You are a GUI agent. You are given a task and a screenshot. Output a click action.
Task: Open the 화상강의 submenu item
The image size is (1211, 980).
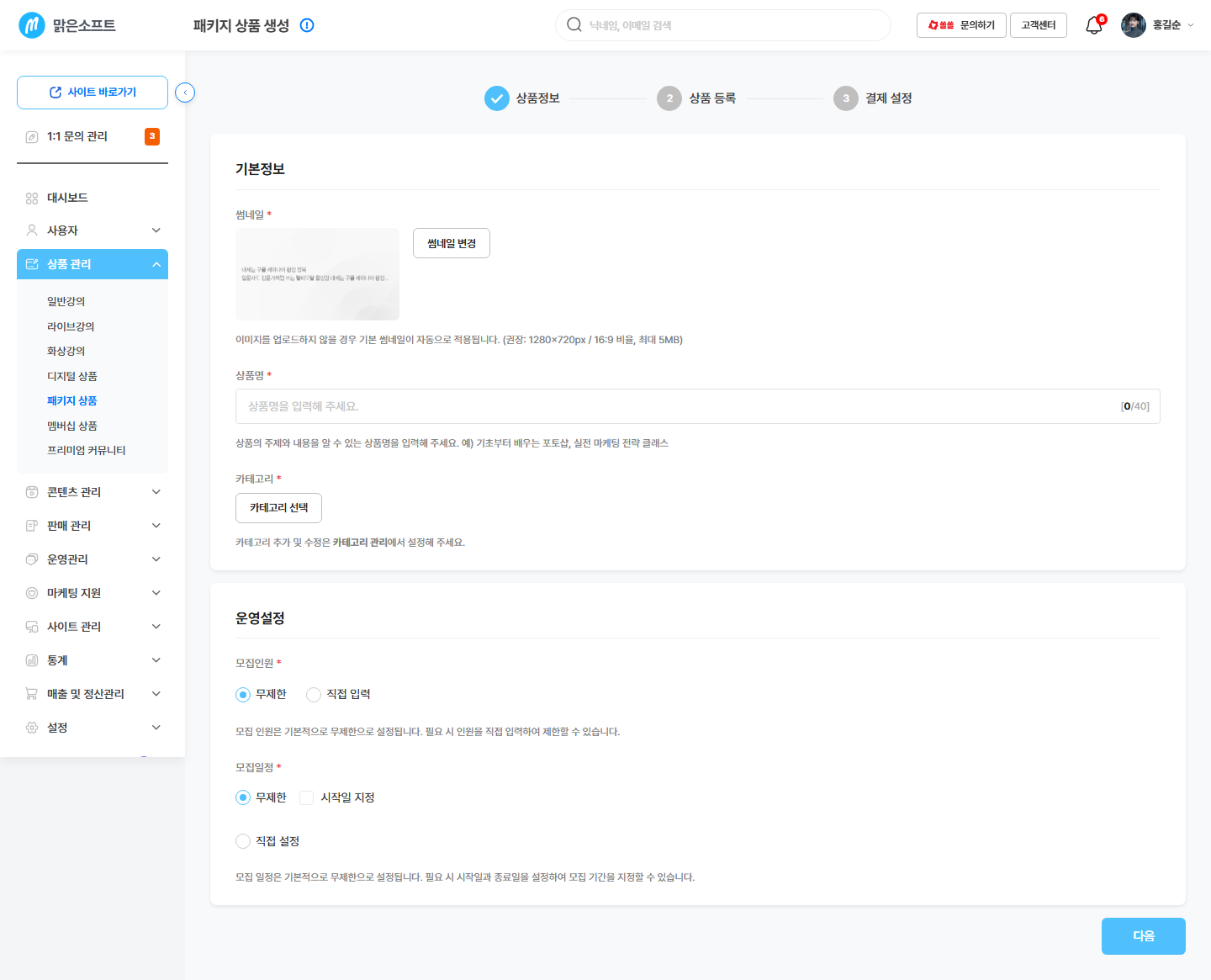pyautogui.click(x=66, y=351)
